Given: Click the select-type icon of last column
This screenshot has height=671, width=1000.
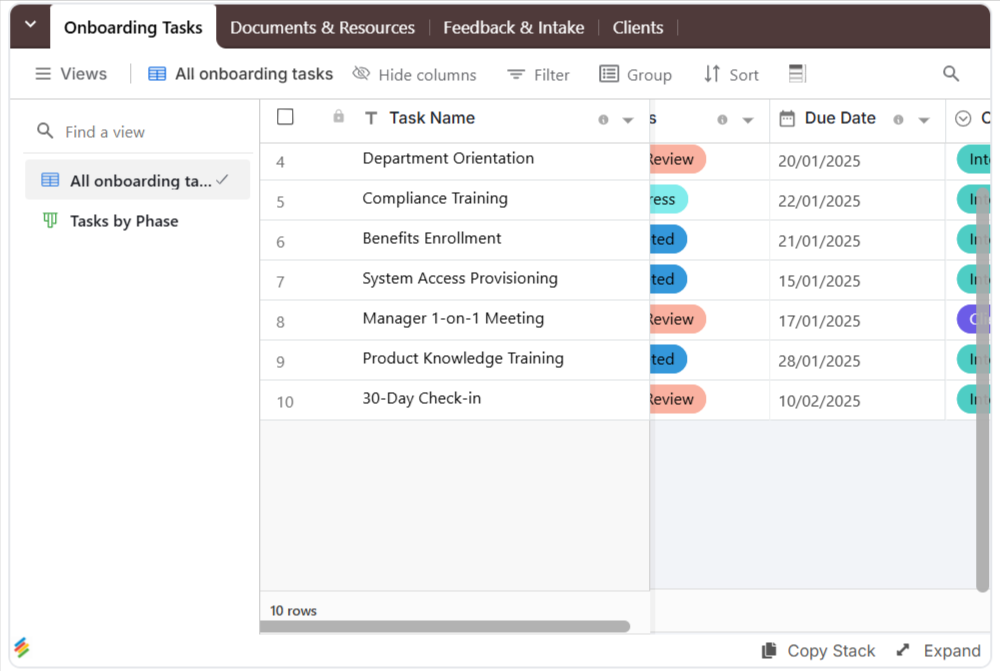Looking at the screenshot, I should (963, 118).
